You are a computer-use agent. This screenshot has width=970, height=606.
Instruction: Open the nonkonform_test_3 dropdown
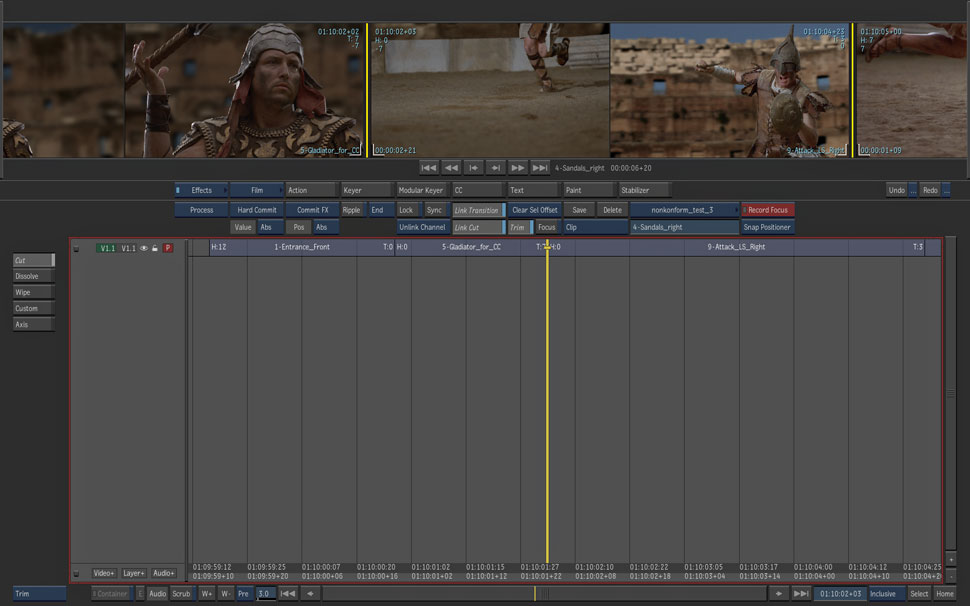click(684, 210)
